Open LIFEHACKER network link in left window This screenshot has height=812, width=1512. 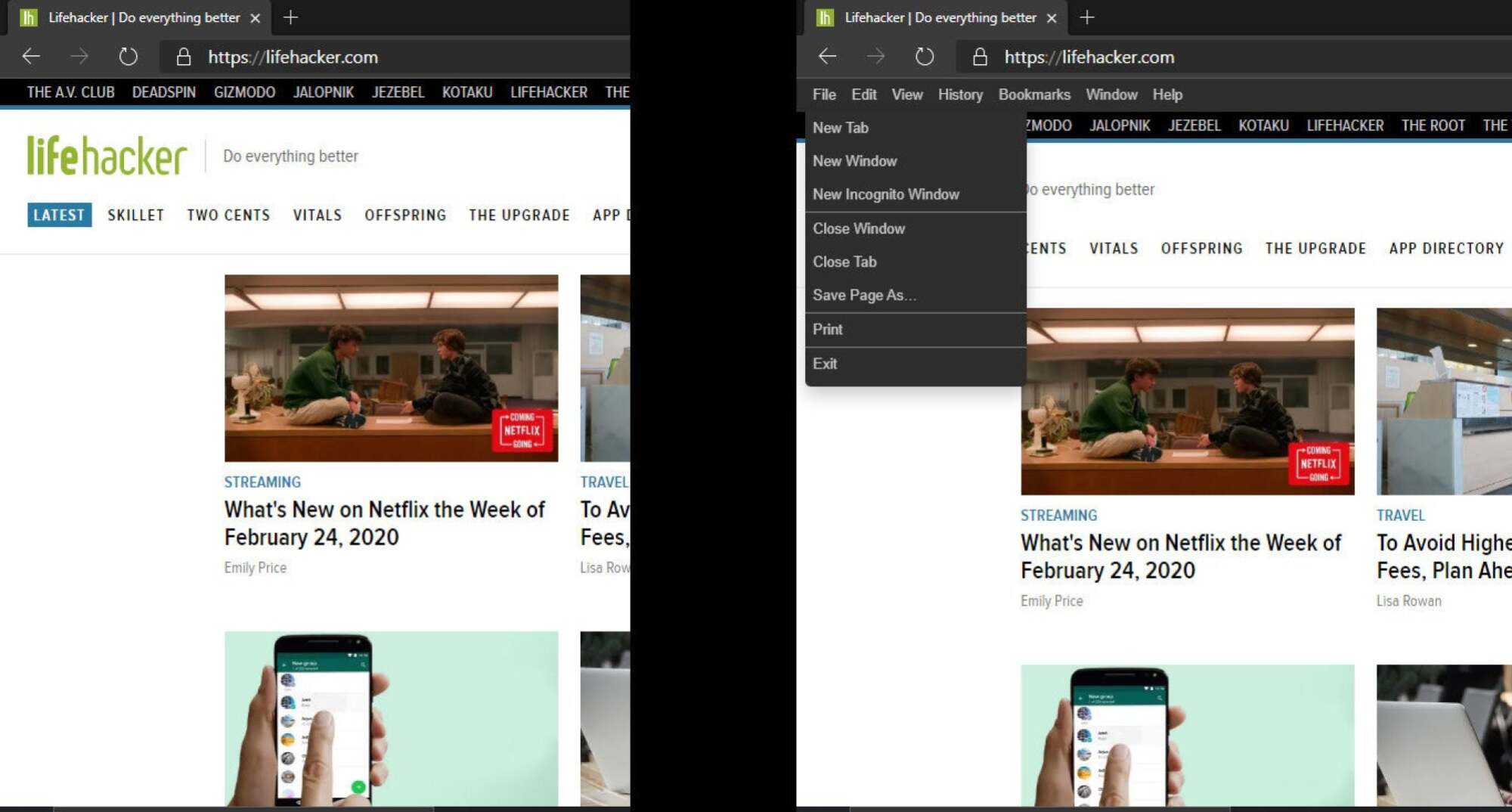[549, 92]
